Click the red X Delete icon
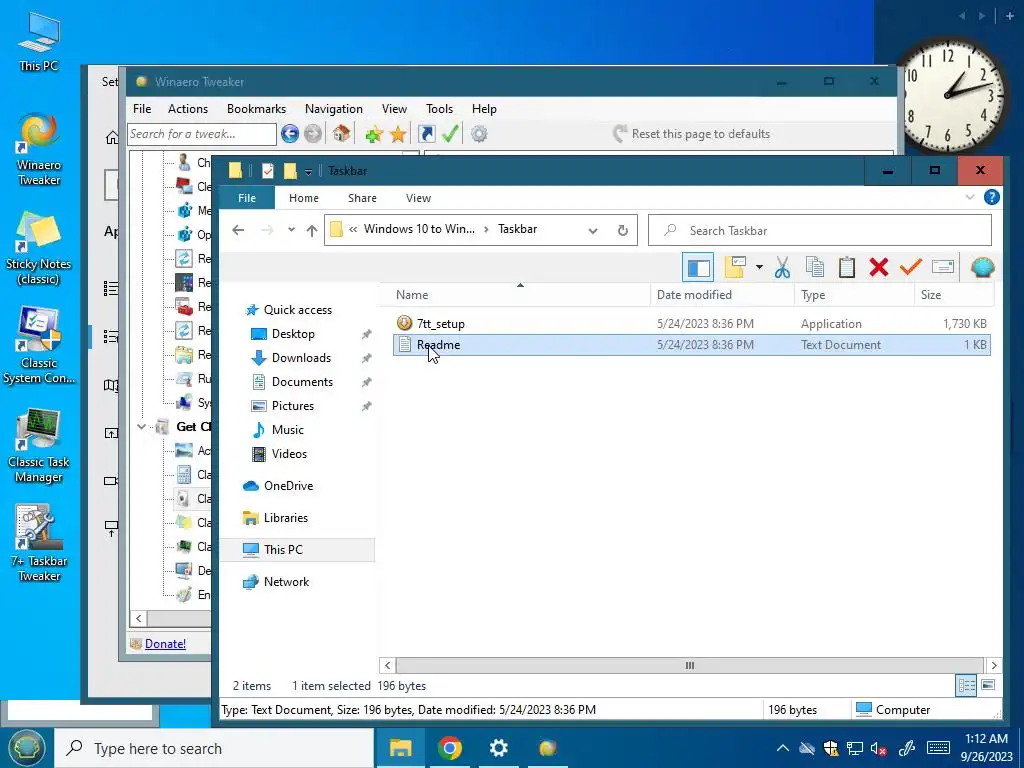This screenshot has height=768, width=1024. click(x=879, y=267)
